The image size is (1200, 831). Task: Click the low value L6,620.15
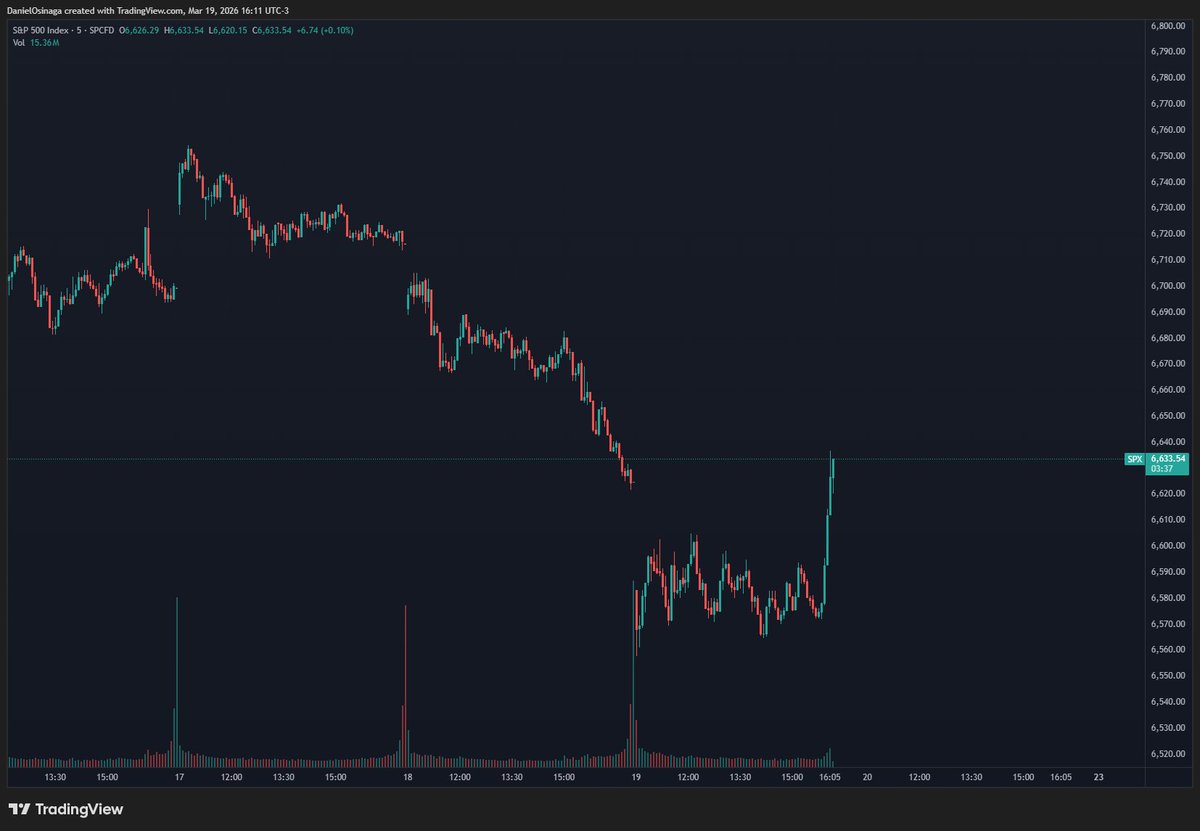(227, 30)
